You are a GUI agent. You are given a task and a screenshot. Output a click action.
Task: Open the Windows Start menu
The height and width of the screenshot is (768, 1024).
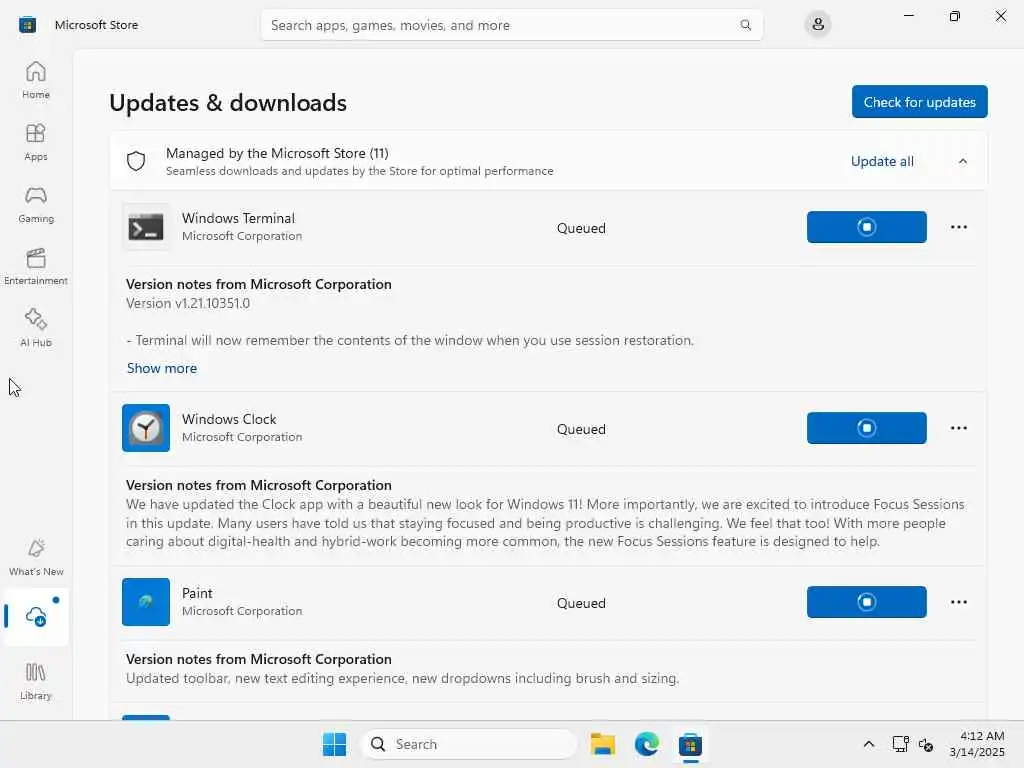point(334,744)
